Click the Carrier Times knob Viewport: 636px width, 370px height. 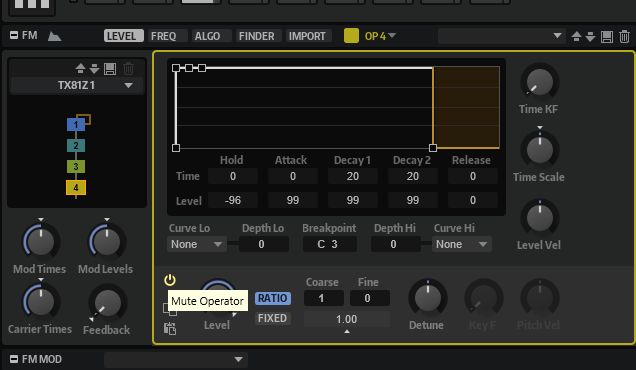pos(41,301)
